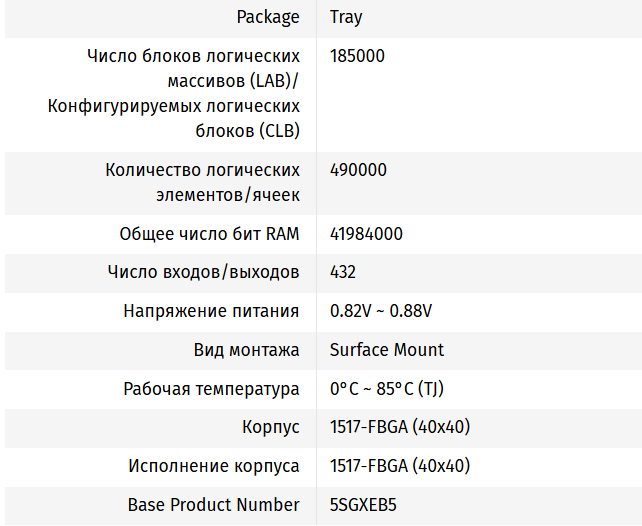Select the 185000 value
Screen dimensions: 642x526
pos(357,56)
